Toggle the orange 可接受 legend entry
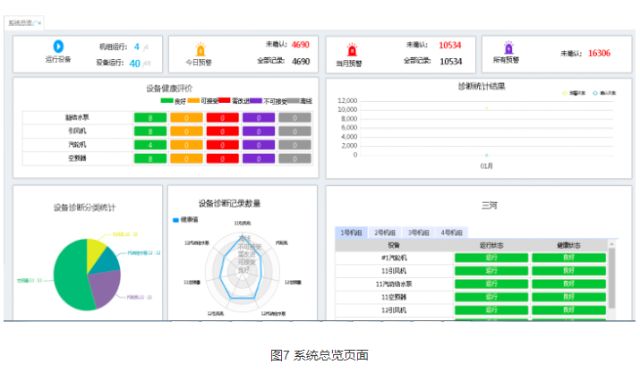Image resolution: width=640 pixels, height=373 pixels. [203, 101]
